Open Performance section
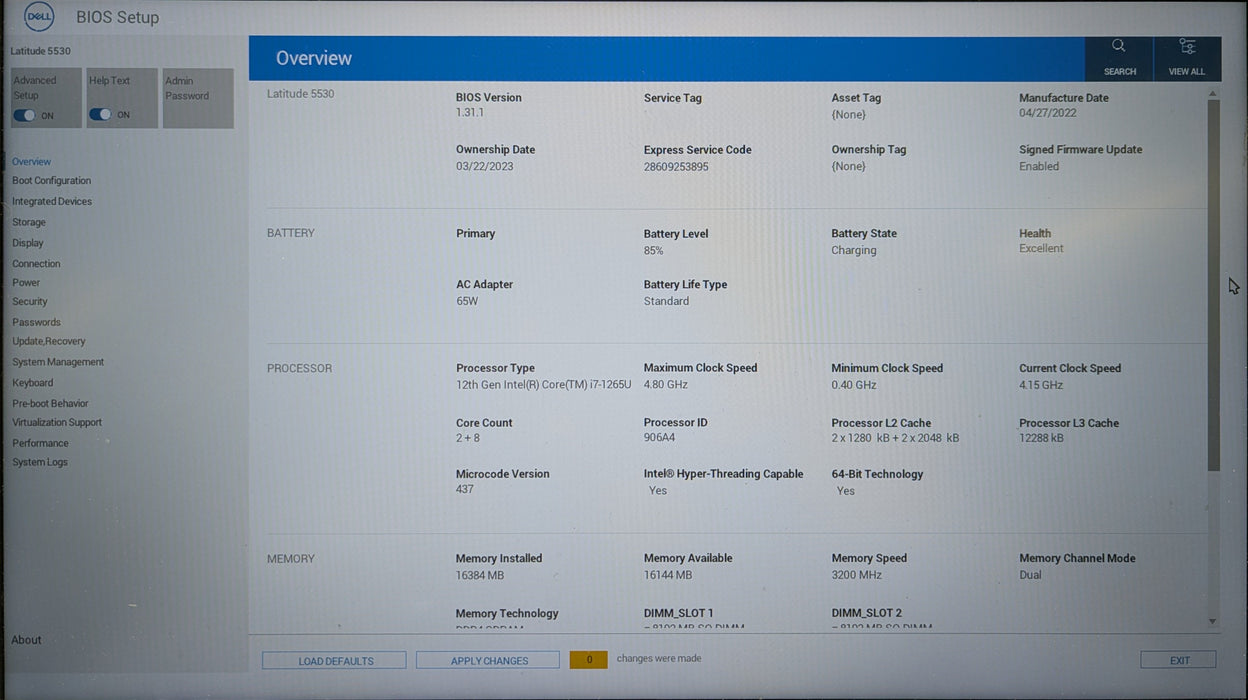1248x700 pixels. [x=41, y=444]
